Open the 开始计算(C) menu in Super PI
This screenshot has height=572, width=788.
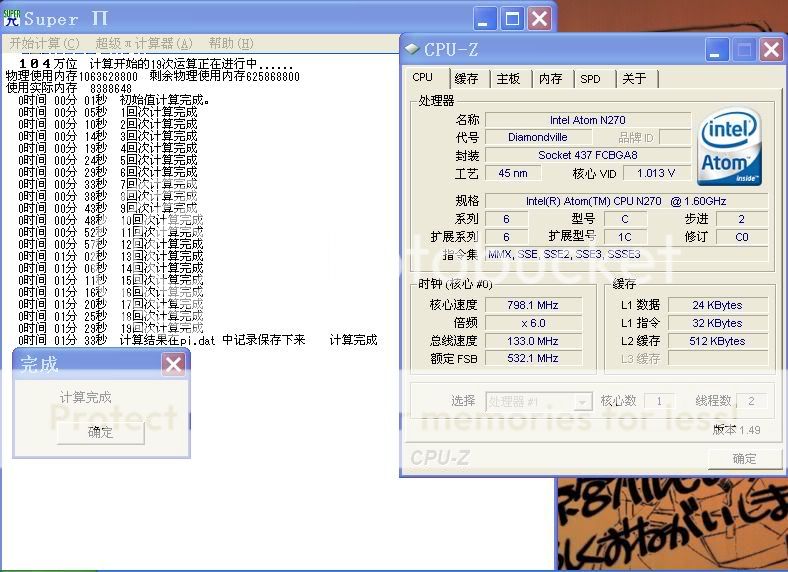coord(45,44)
